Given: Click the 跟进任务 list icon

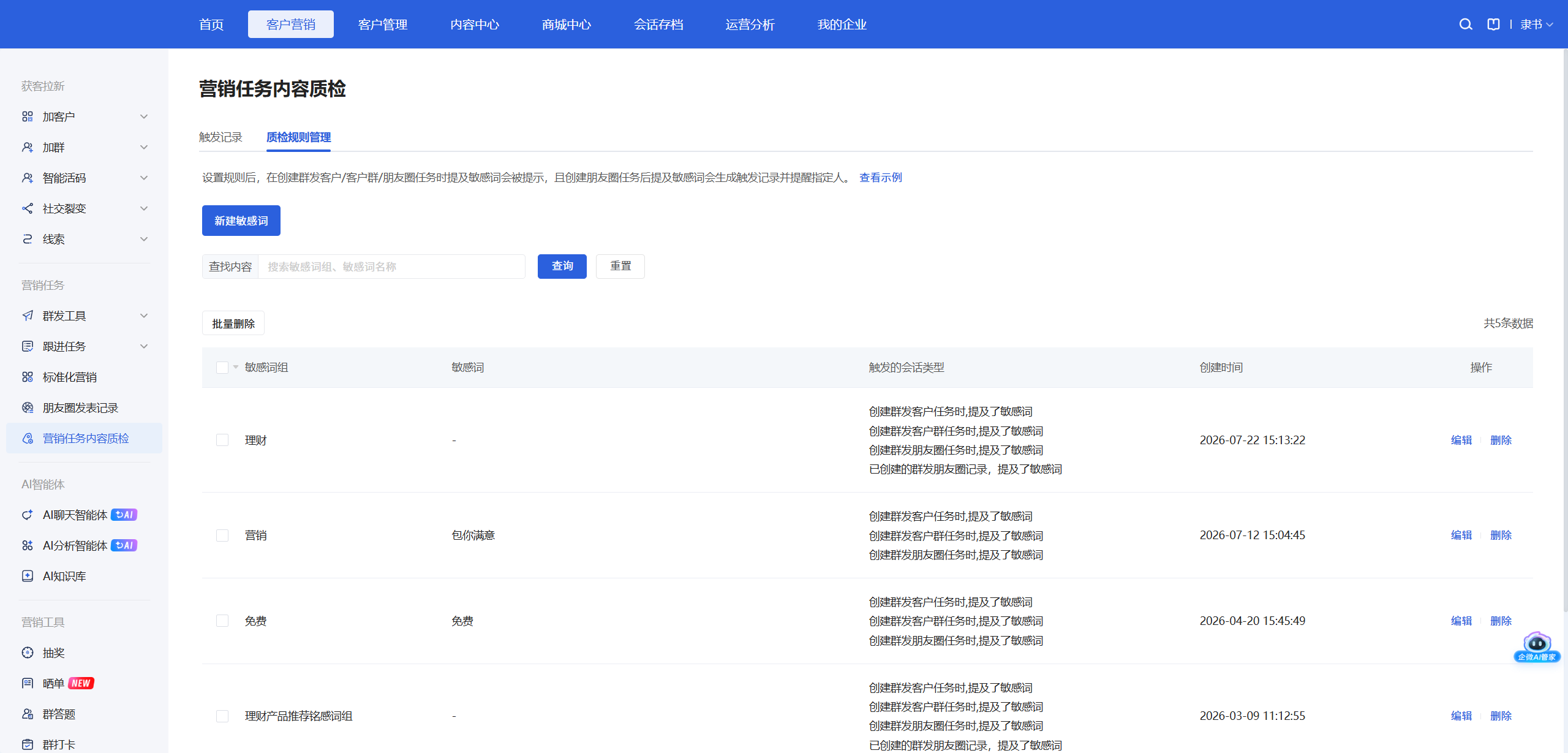Looking at the screenshot, I should pos(28,346).
